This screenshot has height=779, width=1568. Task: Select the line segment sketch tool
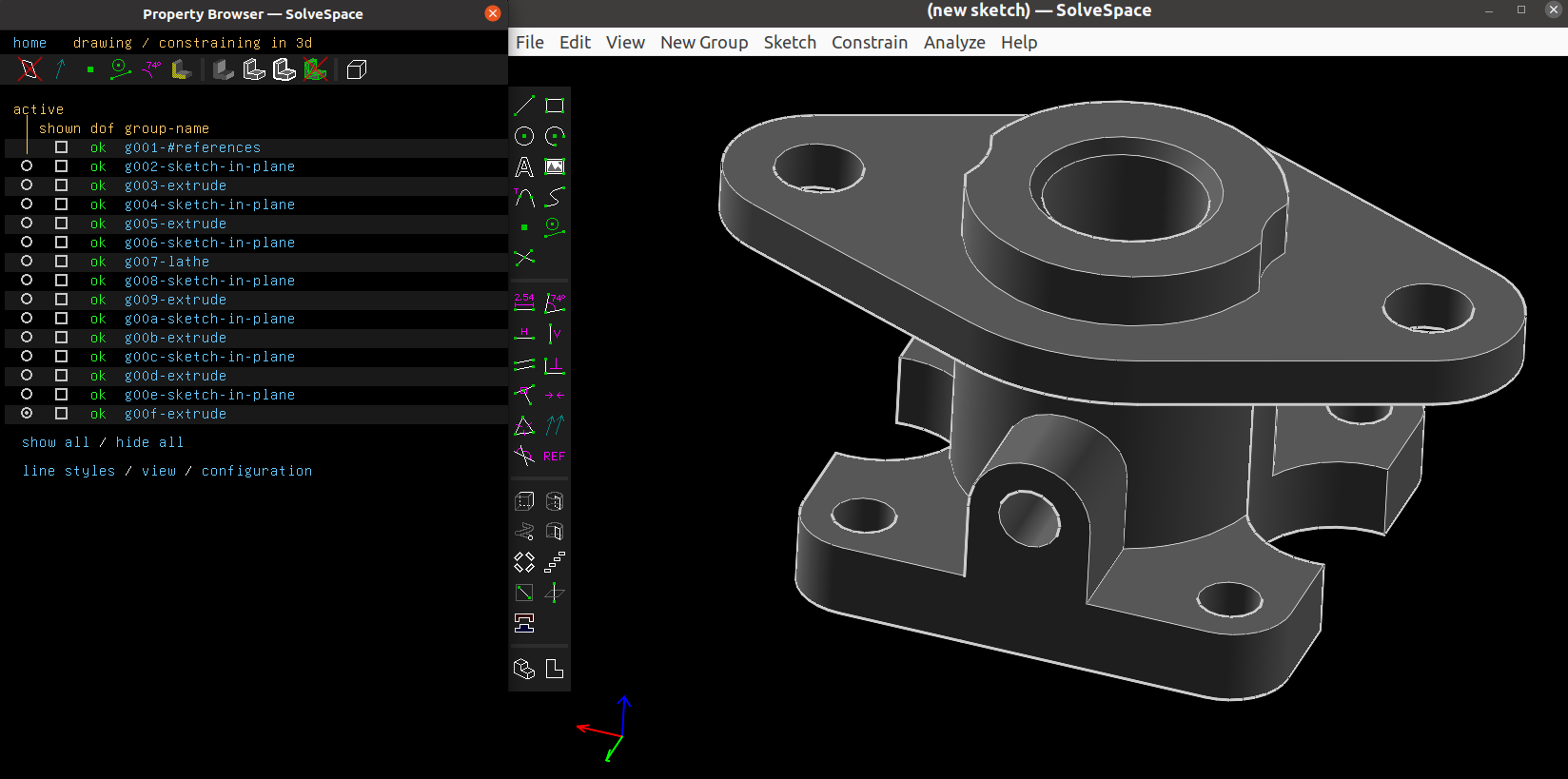(524, 106)
